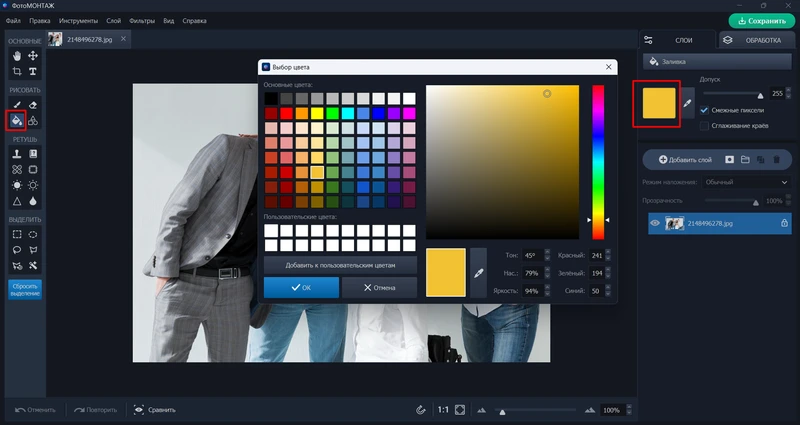
Task: Select the paint bucket Fill tool
Action: pos(17,120)
